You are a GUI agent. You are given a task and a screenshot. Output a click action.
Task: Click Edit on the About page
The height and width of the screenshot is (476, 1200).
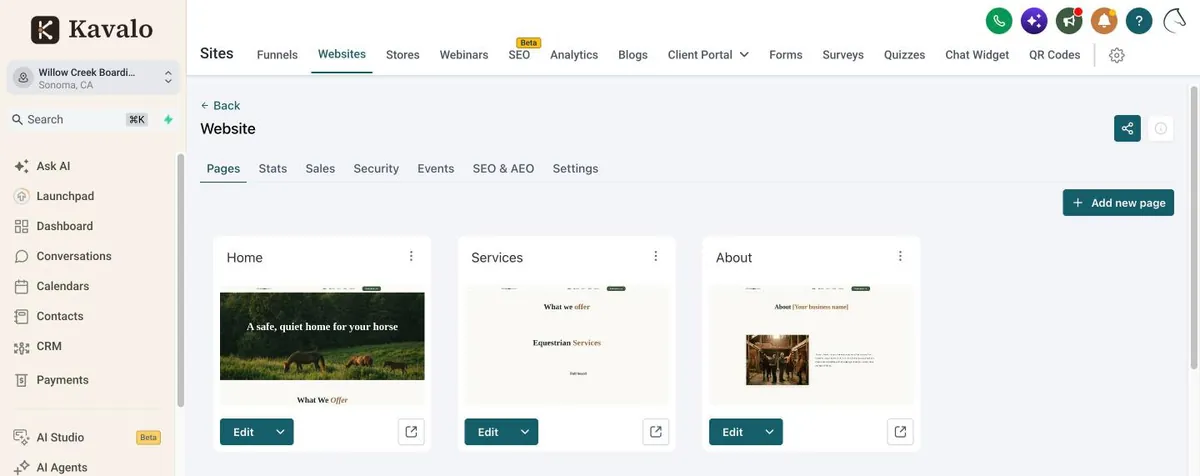pos(733,432)
